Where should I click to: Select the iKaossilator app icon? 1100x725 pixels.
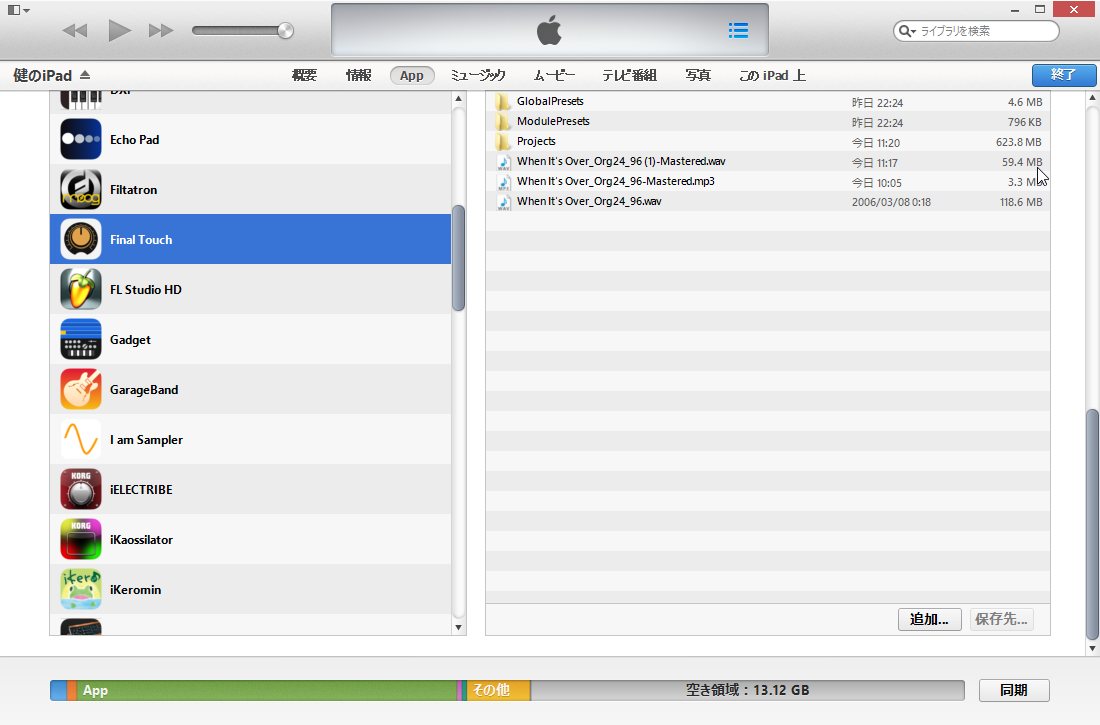(81, 539)
